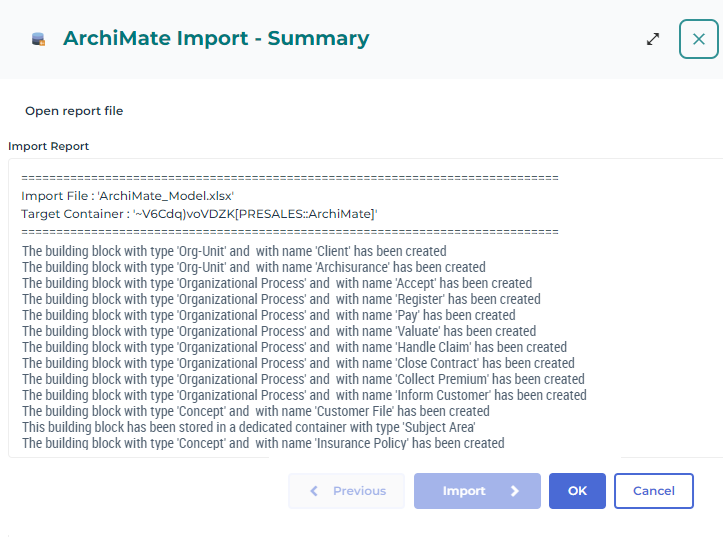This screenshot has width=723, height=537.
Task: Close the ArchiMate Import Summary dialog
Action: (698, 39)
